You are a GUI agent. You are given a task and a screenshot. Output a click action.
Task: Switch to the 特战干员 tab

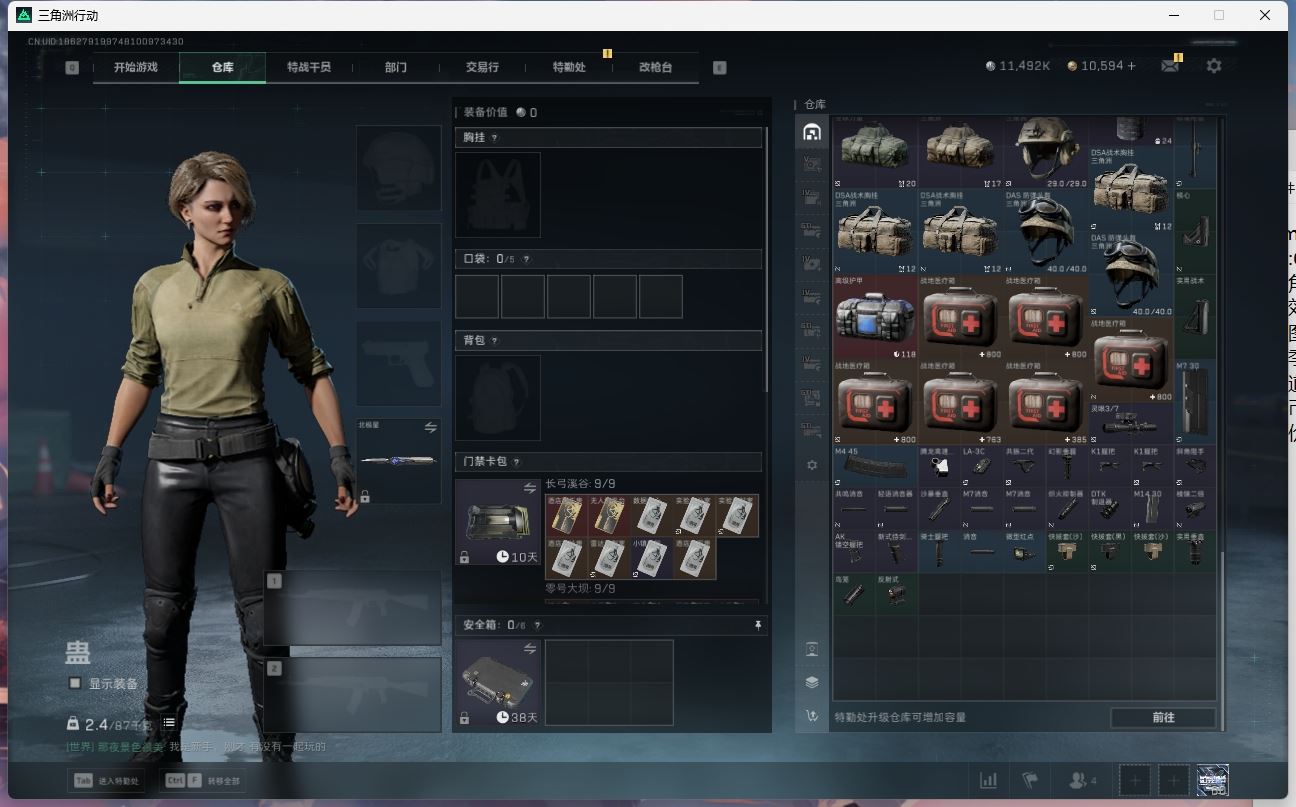click(x=308, y=67)
